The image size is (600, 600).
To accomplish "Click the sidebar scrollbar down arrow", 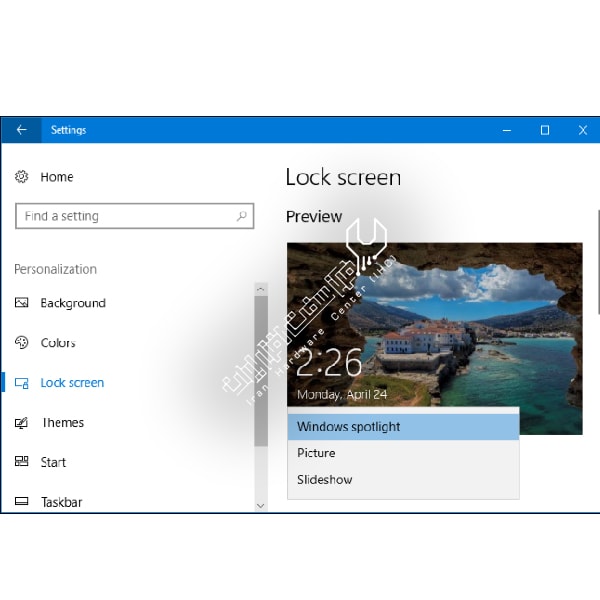I will tap(261, 505).
